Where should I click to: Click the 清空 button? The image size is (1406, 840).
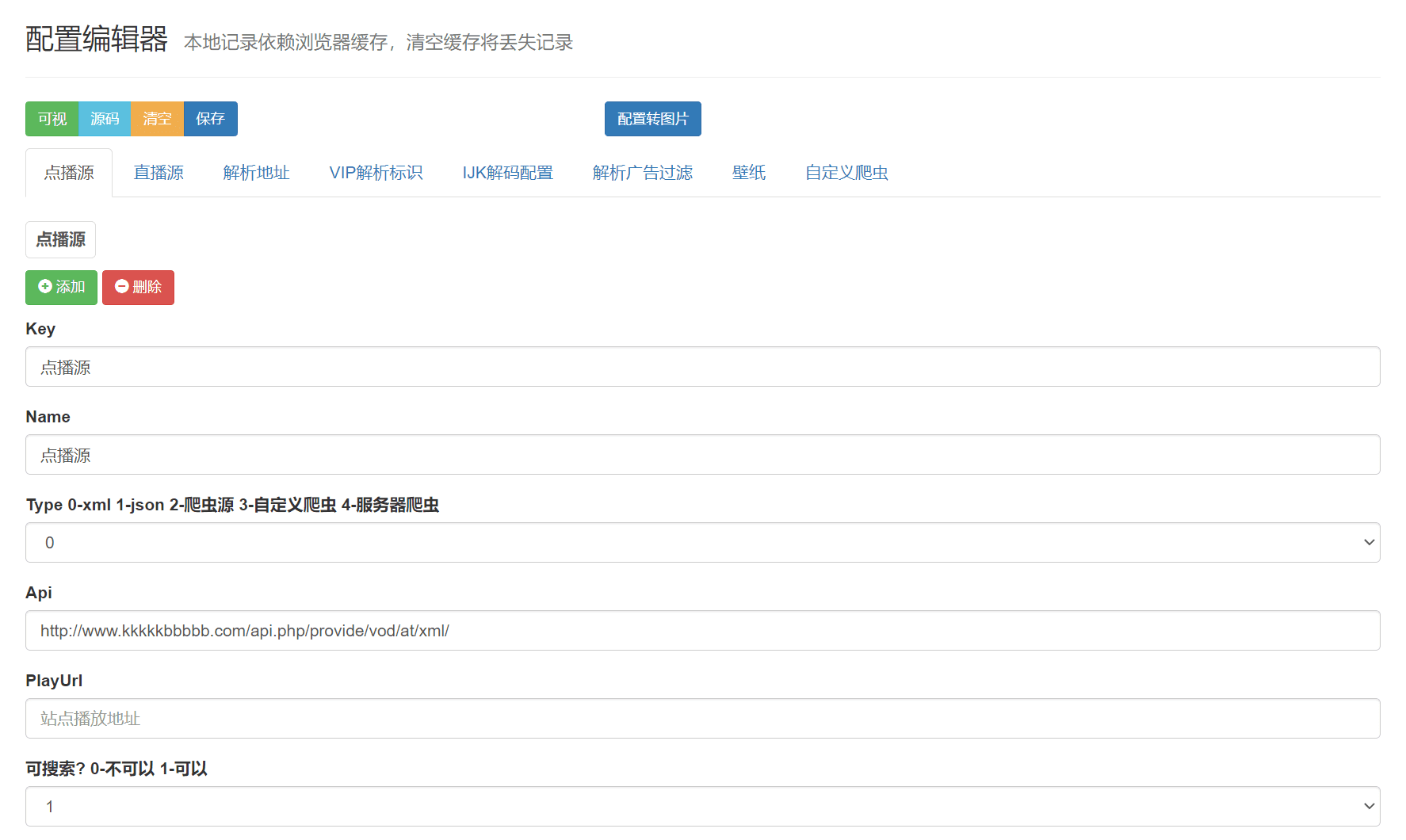click(x=157, y=118)
